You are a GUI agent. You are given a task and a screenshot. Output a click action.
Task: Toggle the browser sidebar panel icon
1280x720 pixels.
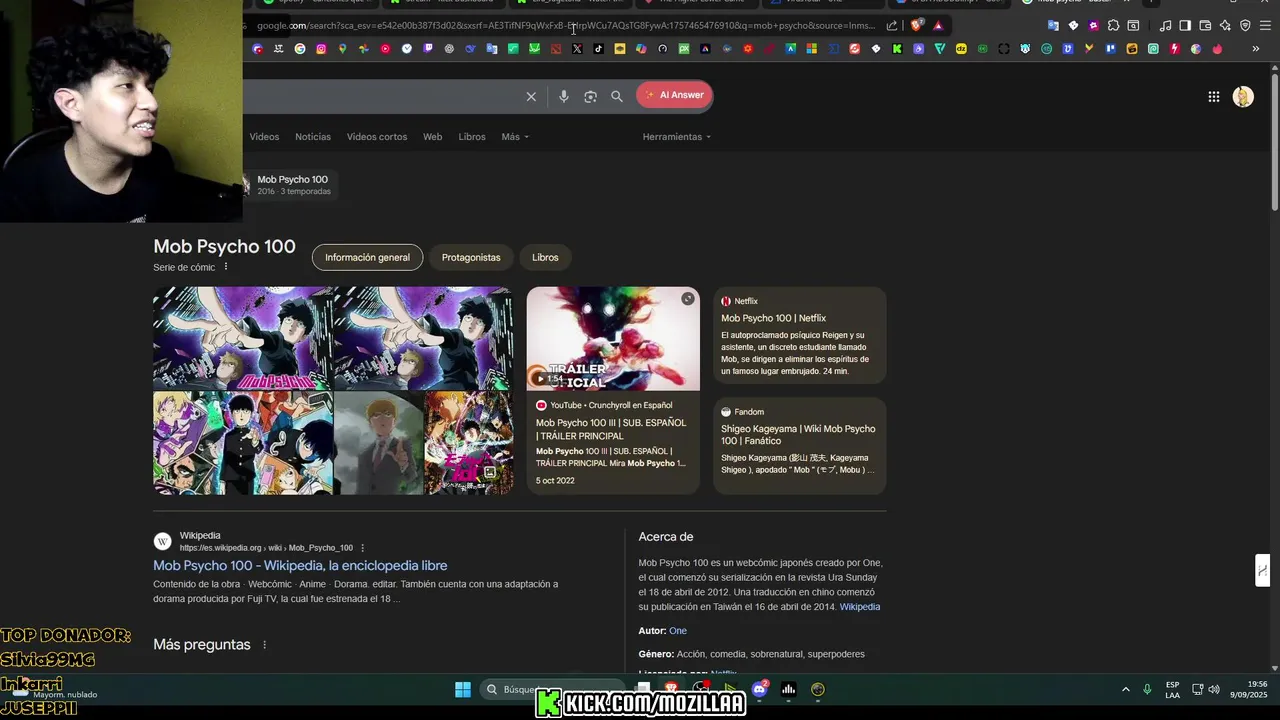point(1185,26)
